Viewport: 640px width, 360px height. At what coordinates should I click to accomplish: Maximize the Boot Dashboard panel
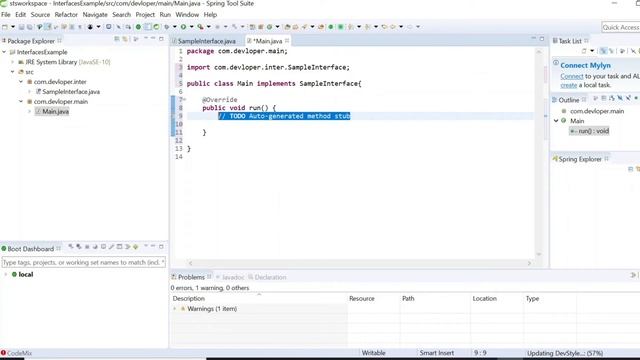click(161, 247)
